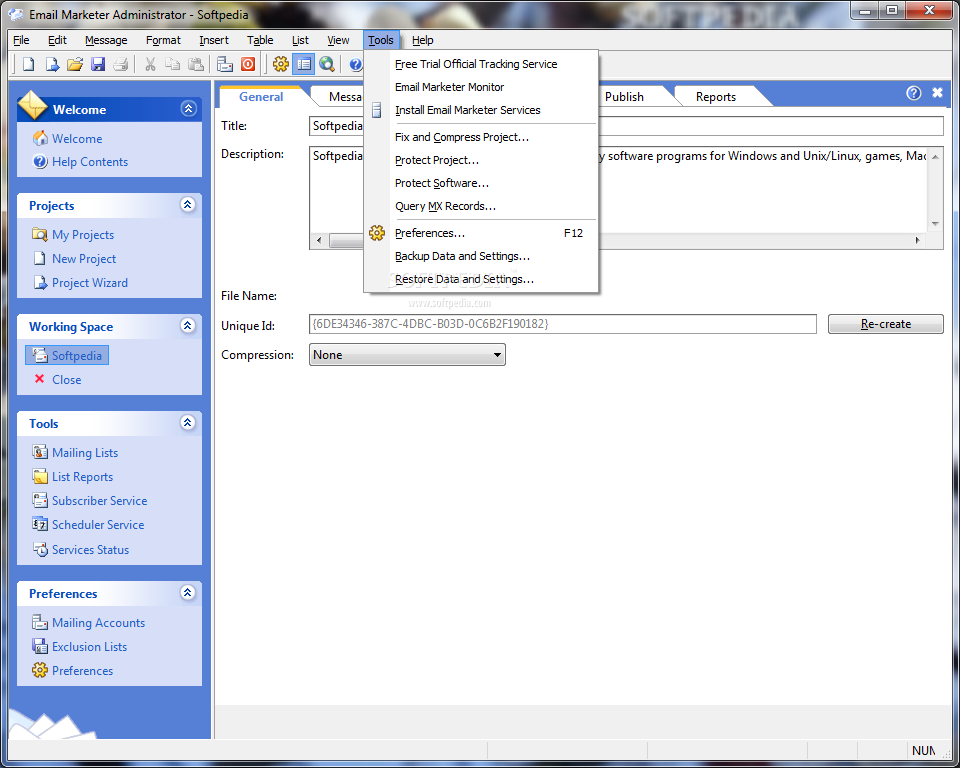Image resolution: width=960 pixels, height=768 pixels.
Task: Choose Restore Data and Settings
Action: [x=481, y=279]
